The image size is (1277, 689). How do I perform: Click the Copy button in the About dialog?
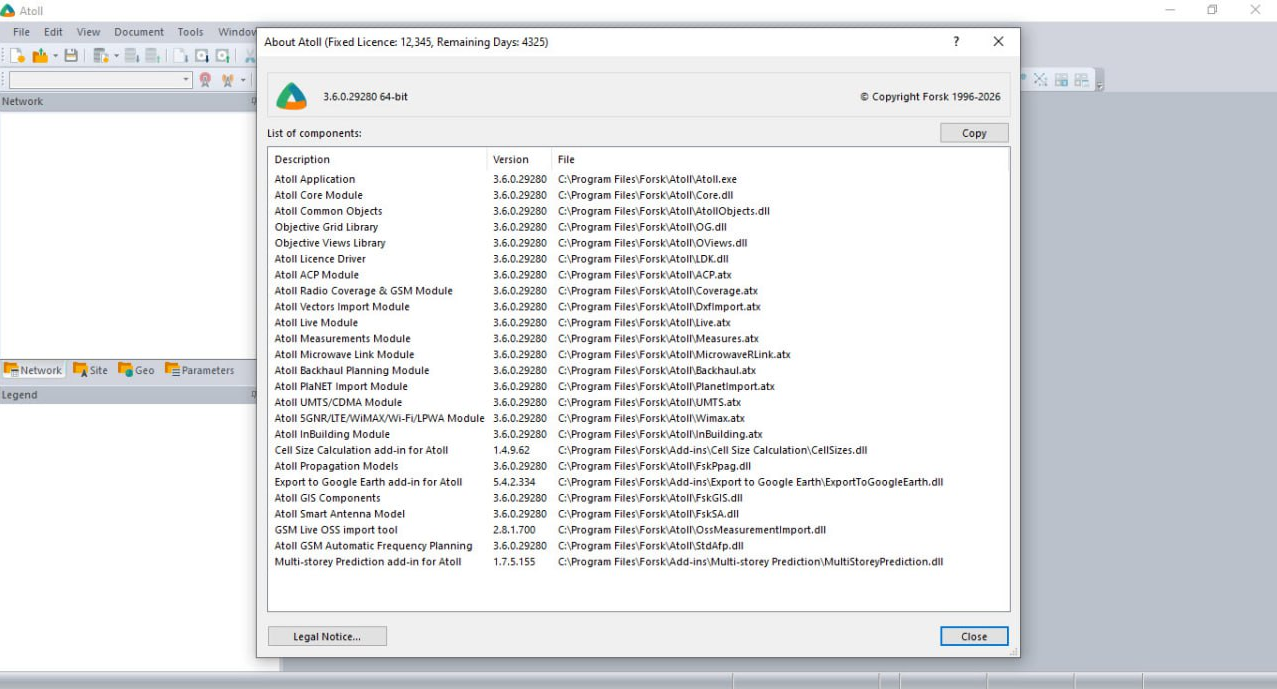point(974,133)
